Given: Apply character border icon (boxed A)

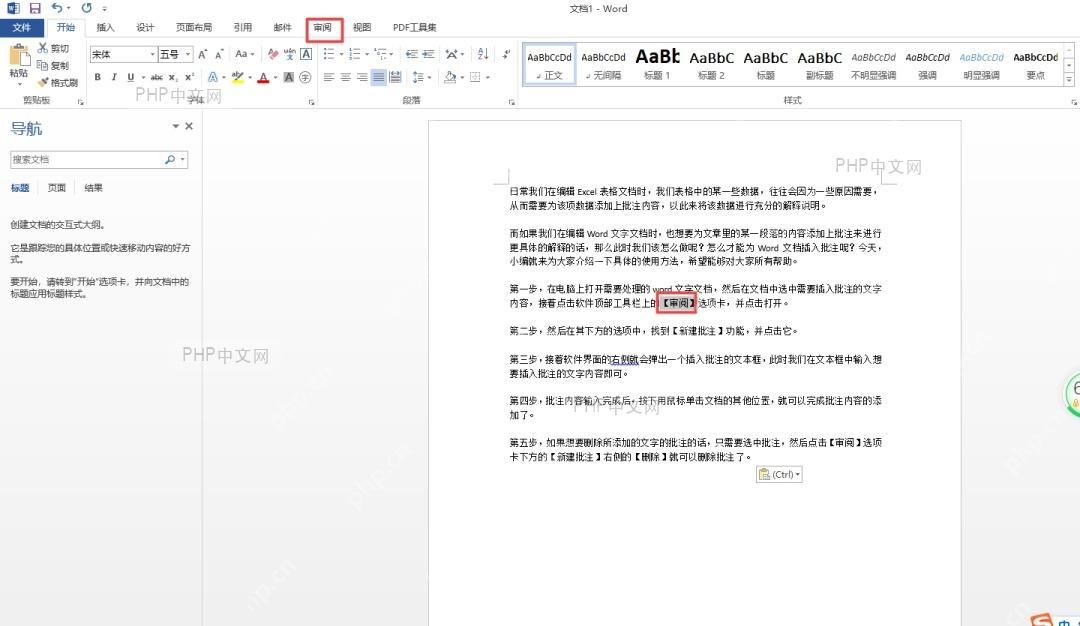Looking at the screenshot, I should pyautogui.click(x=306, y=54).
